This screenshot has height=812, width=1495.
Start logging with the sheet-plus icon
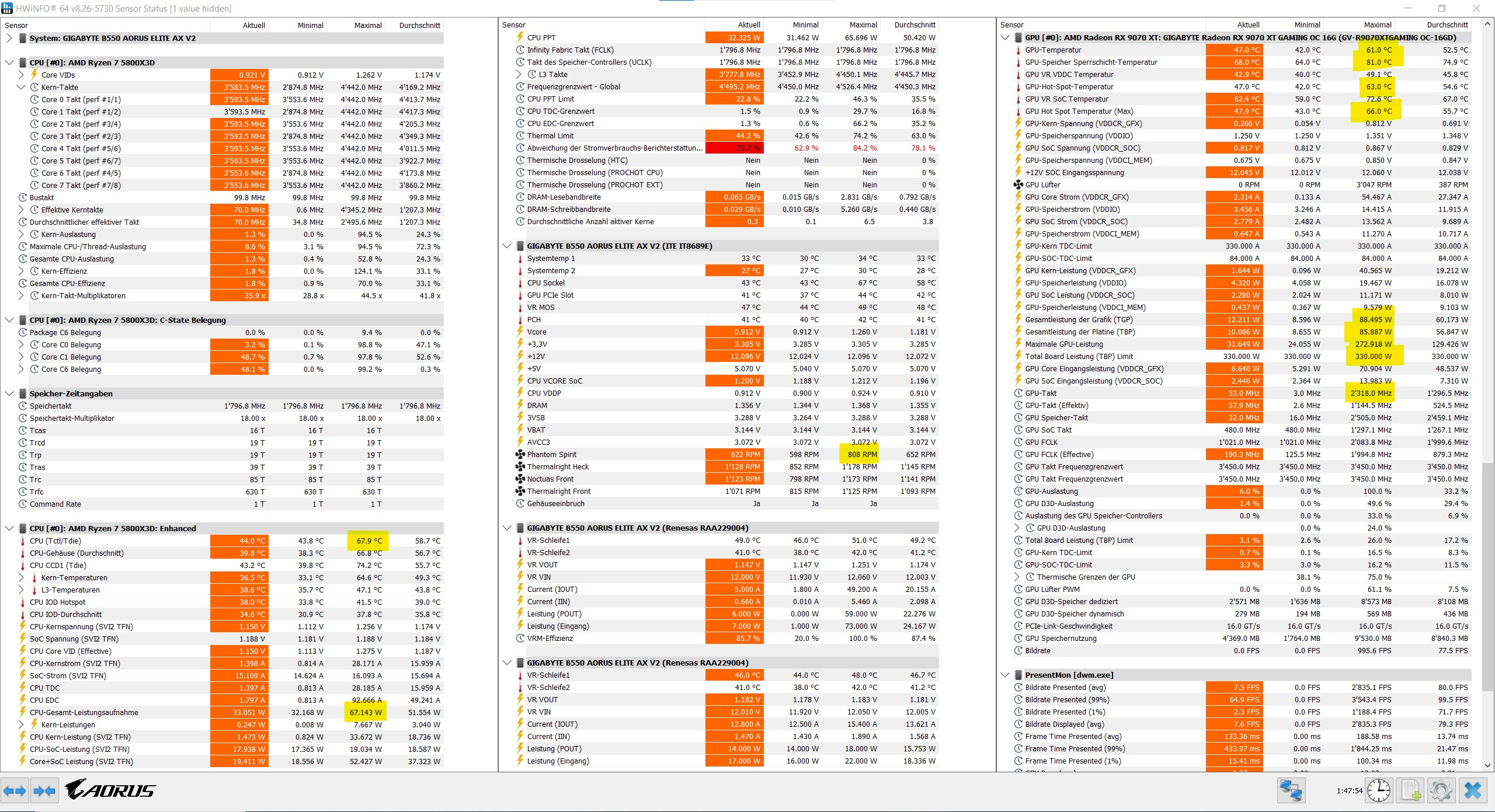[1410, 791]
